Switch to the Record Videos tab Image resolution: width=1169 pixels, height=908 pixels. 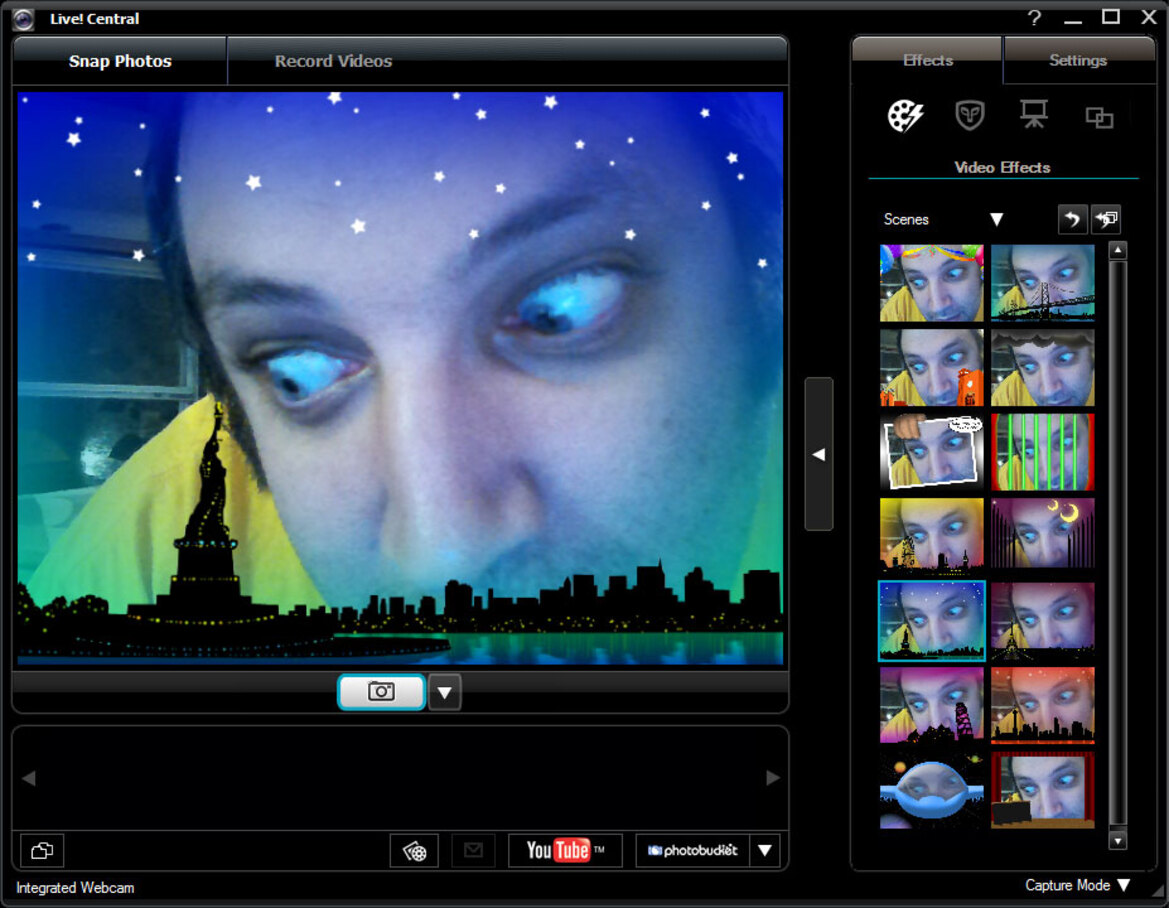333,61
